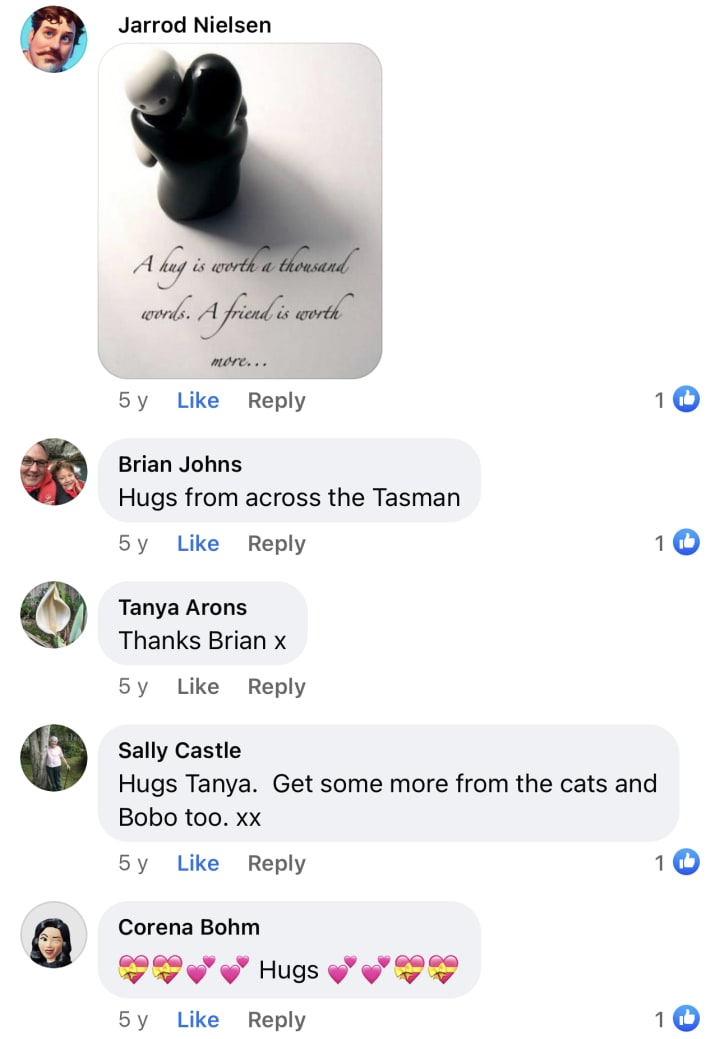Screen dimensions: 720x1039
Task: Reply to Corena Bohm's Hugs comment
Action: 276,1020
